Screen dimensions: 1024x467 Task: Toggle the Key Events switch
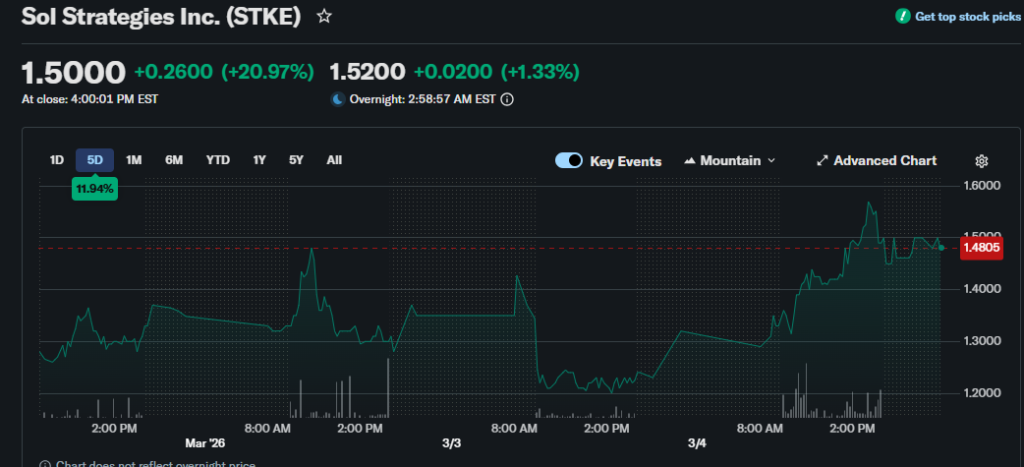pos(569,161)
